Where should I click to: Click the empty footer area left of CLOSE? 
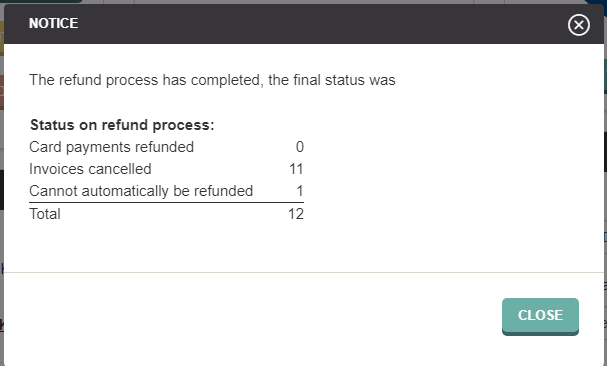[x=252, y=316]
